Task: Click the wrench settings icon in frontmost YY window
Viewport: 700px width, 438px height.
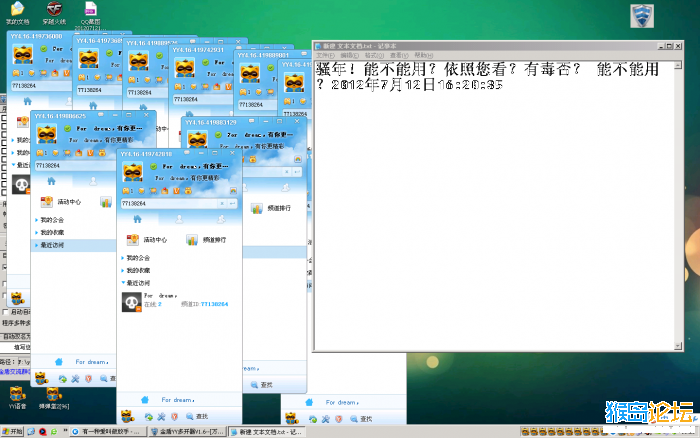Action: point(161,417)
